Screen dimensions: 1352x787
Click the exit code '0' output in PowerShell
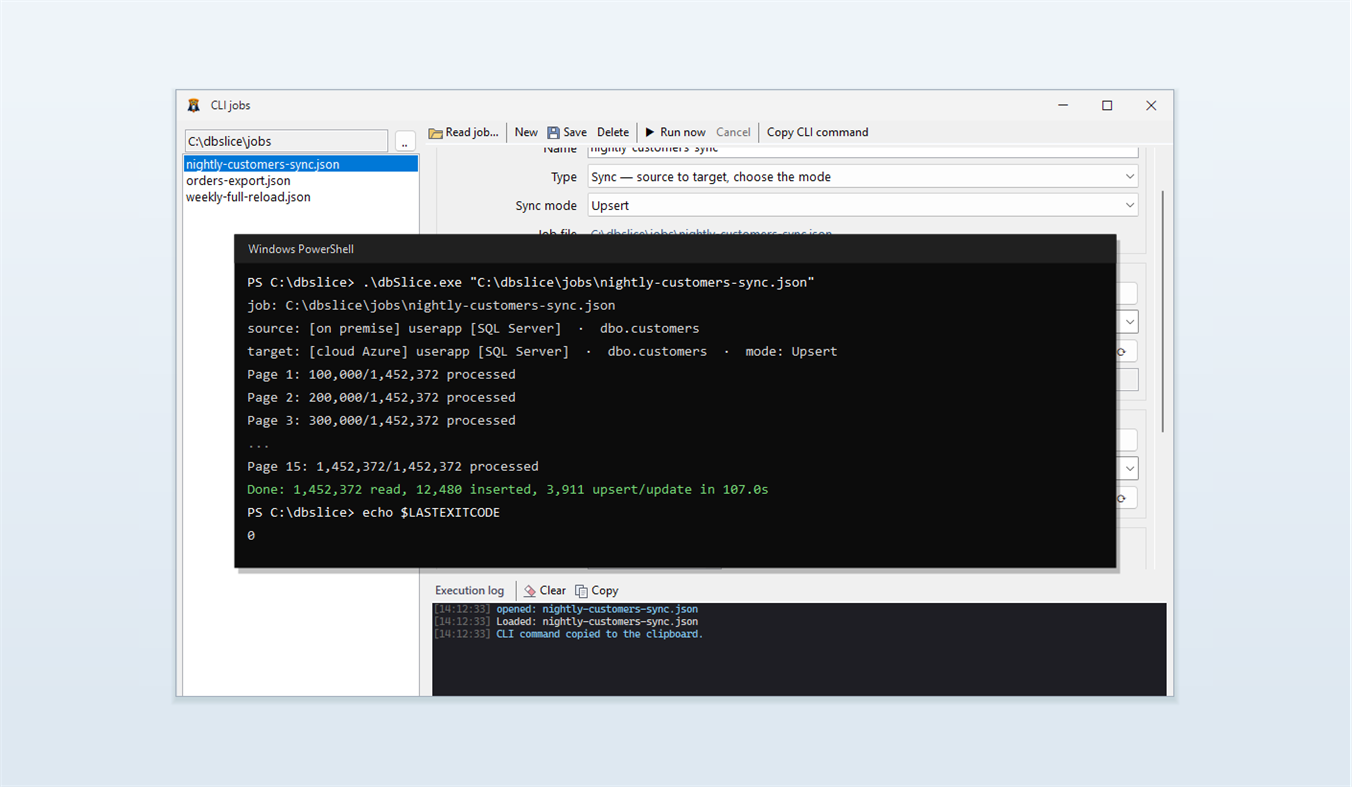click(251, 535)
